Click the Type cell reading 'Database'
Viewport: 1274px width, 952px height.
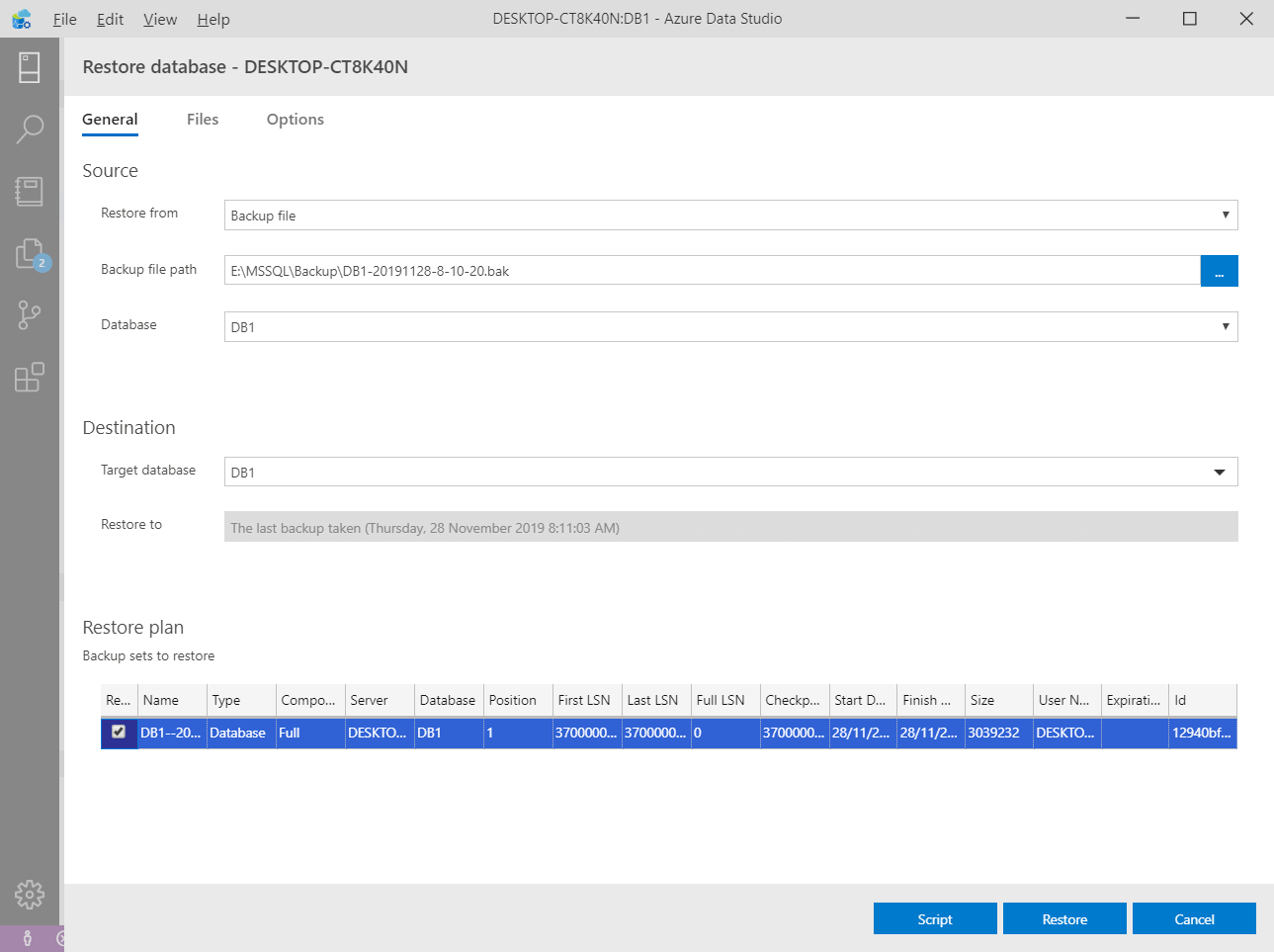pyautogui.click(x=241, y=733)
